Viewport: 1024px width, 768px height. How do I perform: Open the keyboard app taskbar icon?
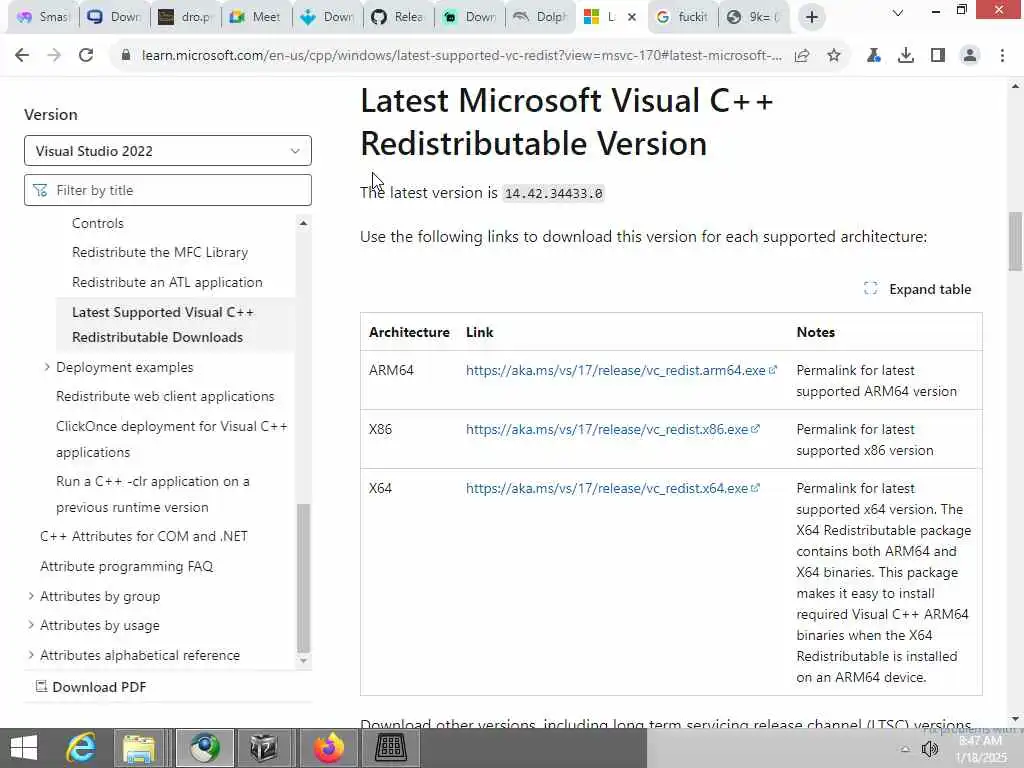pos(391,748)
